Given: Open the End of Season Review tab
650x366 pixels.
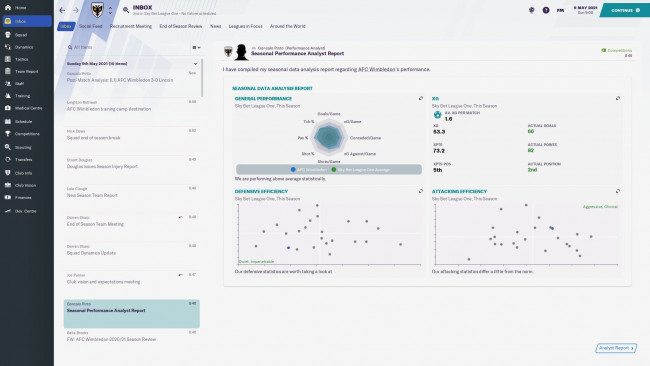Looking at the screenshot, I should [x=181, y=26].
